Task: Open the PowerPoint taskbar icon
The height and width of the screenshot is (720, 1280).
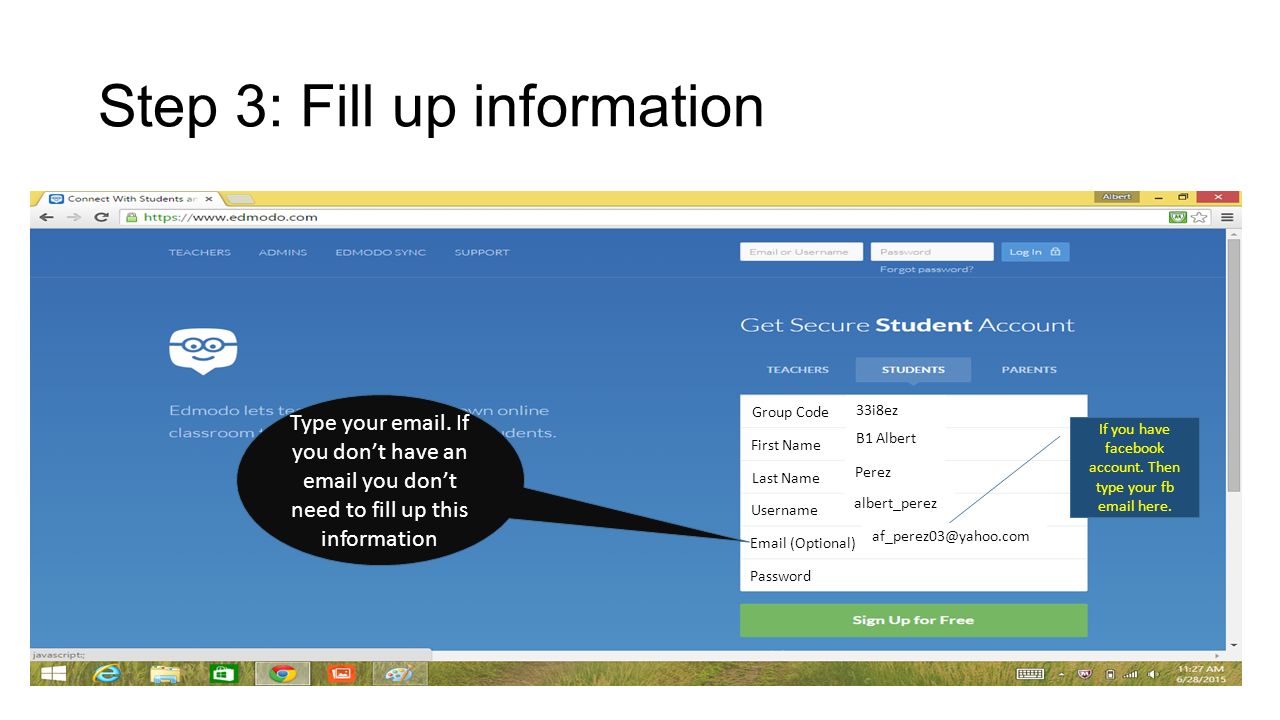Action: pos(341,674)
